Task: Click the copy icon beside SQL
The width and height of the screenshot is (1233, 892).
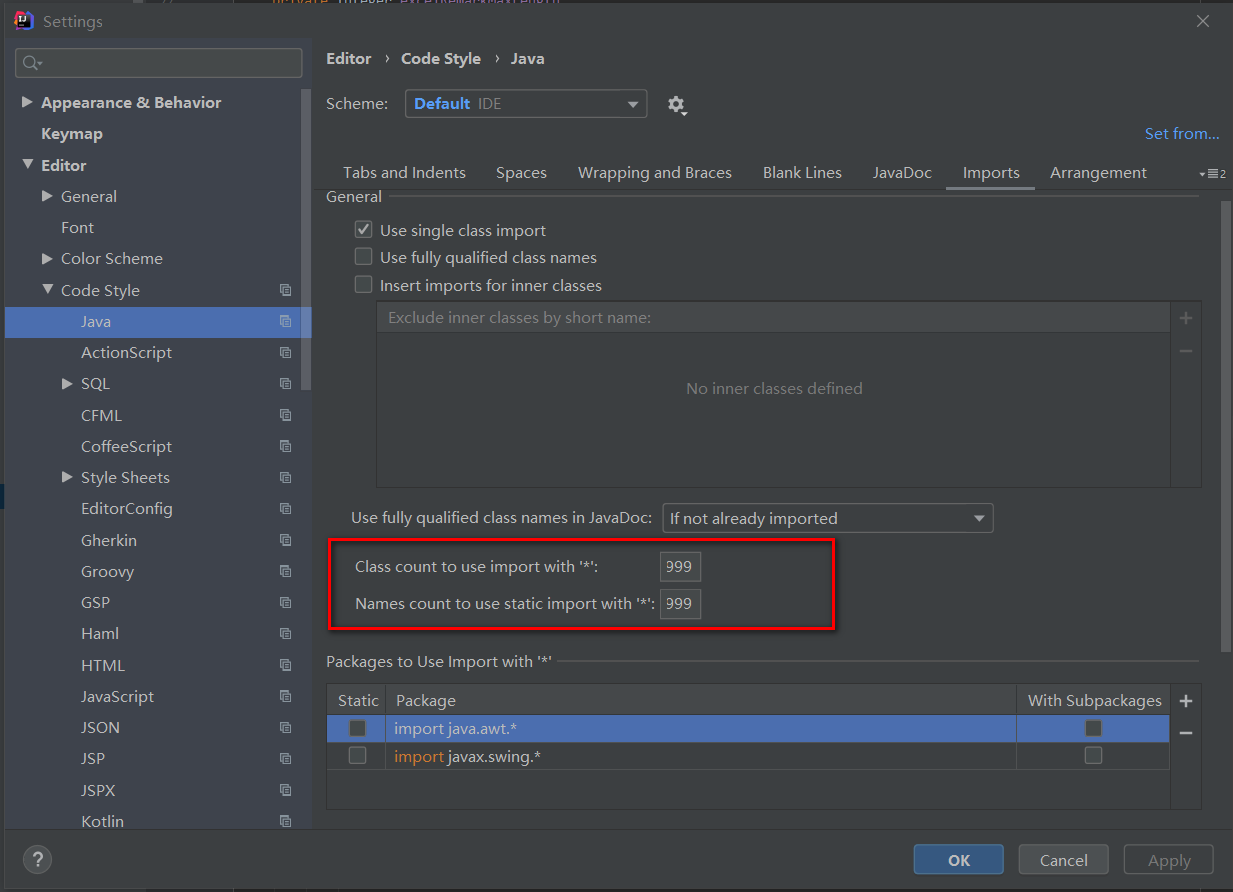Action: [x=286, y=384]
